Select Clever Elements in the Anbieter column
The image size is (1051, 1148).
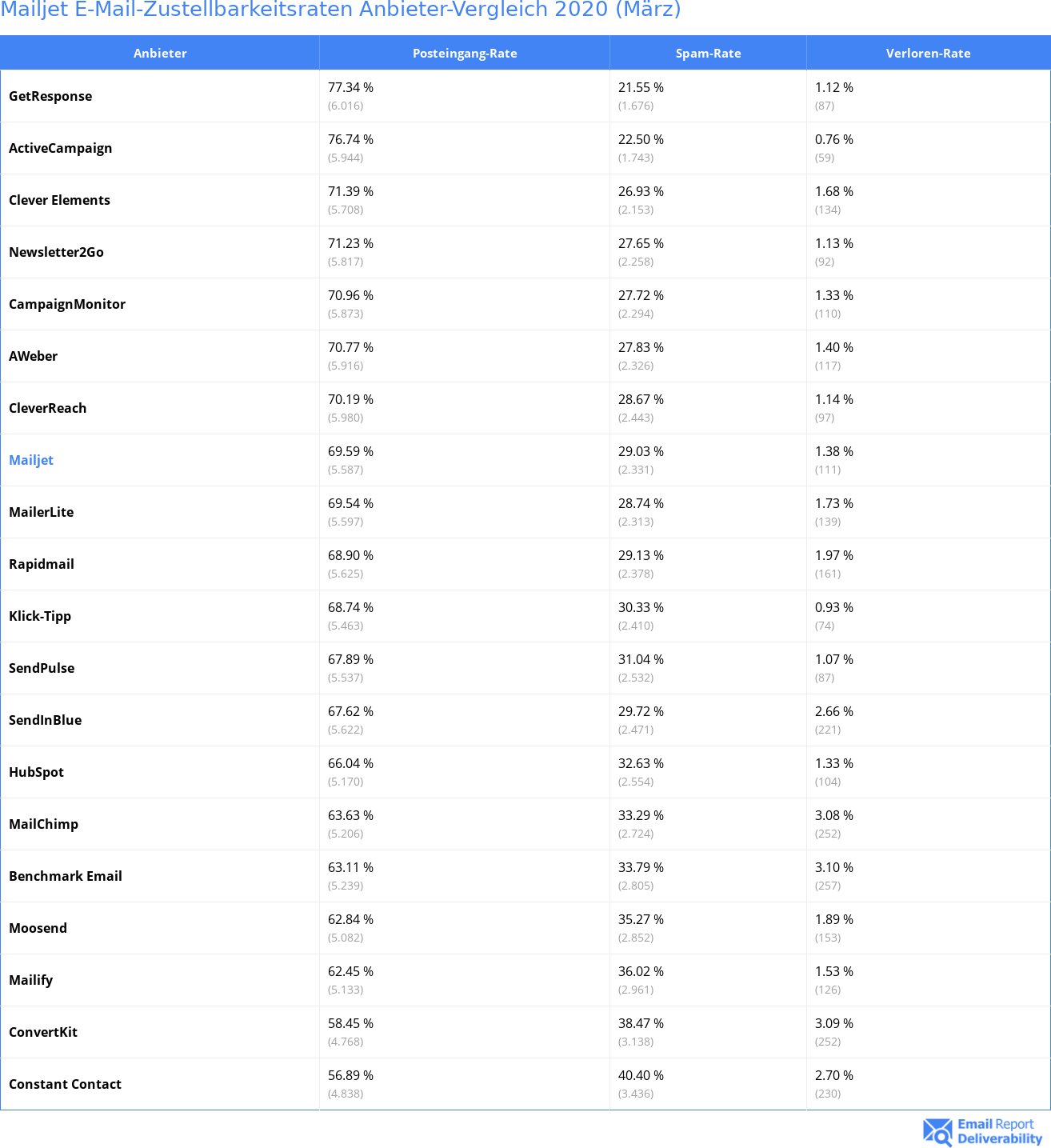click(x=59, y=200)
